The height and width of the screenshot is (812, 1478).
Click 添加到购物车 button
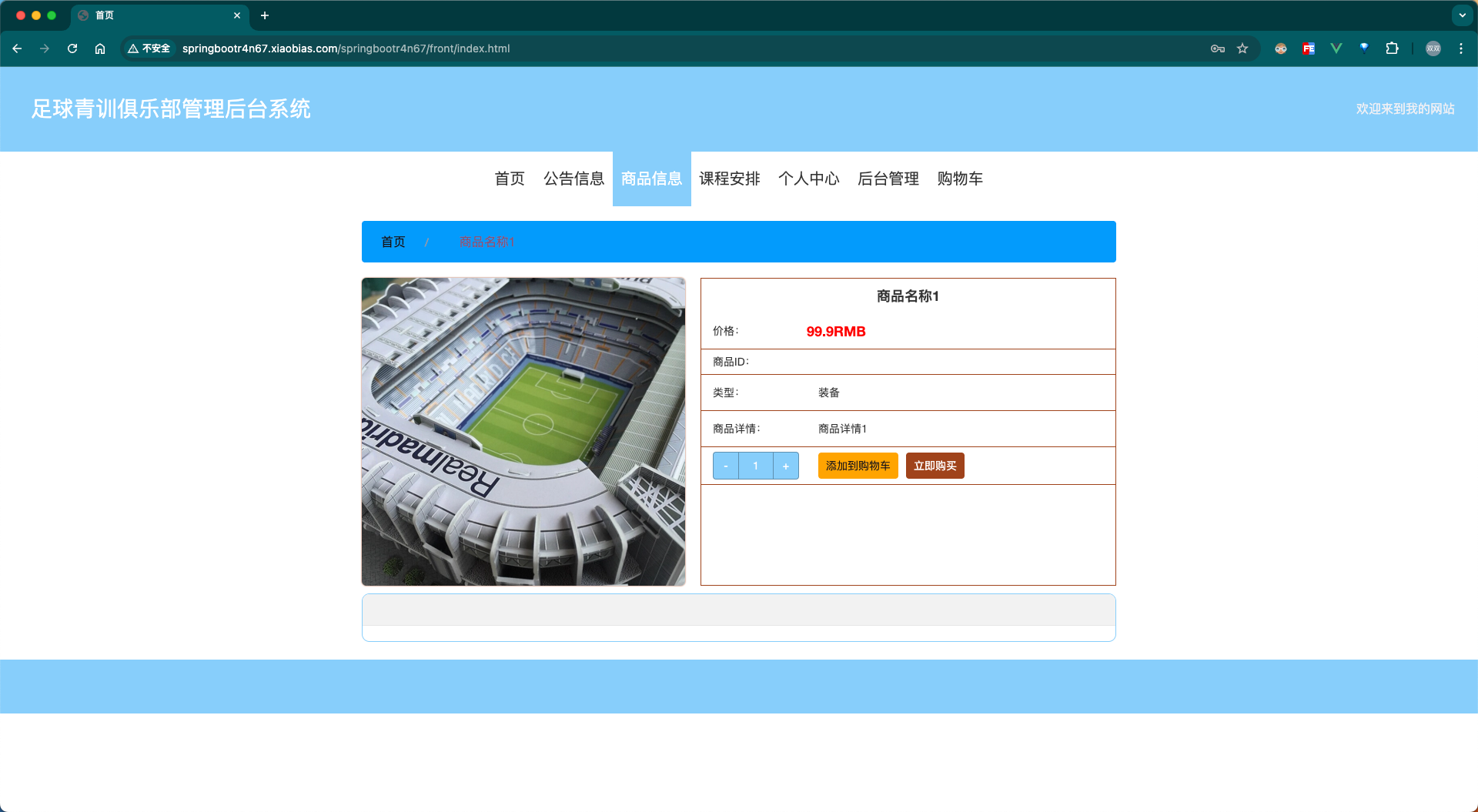[858, 466]
